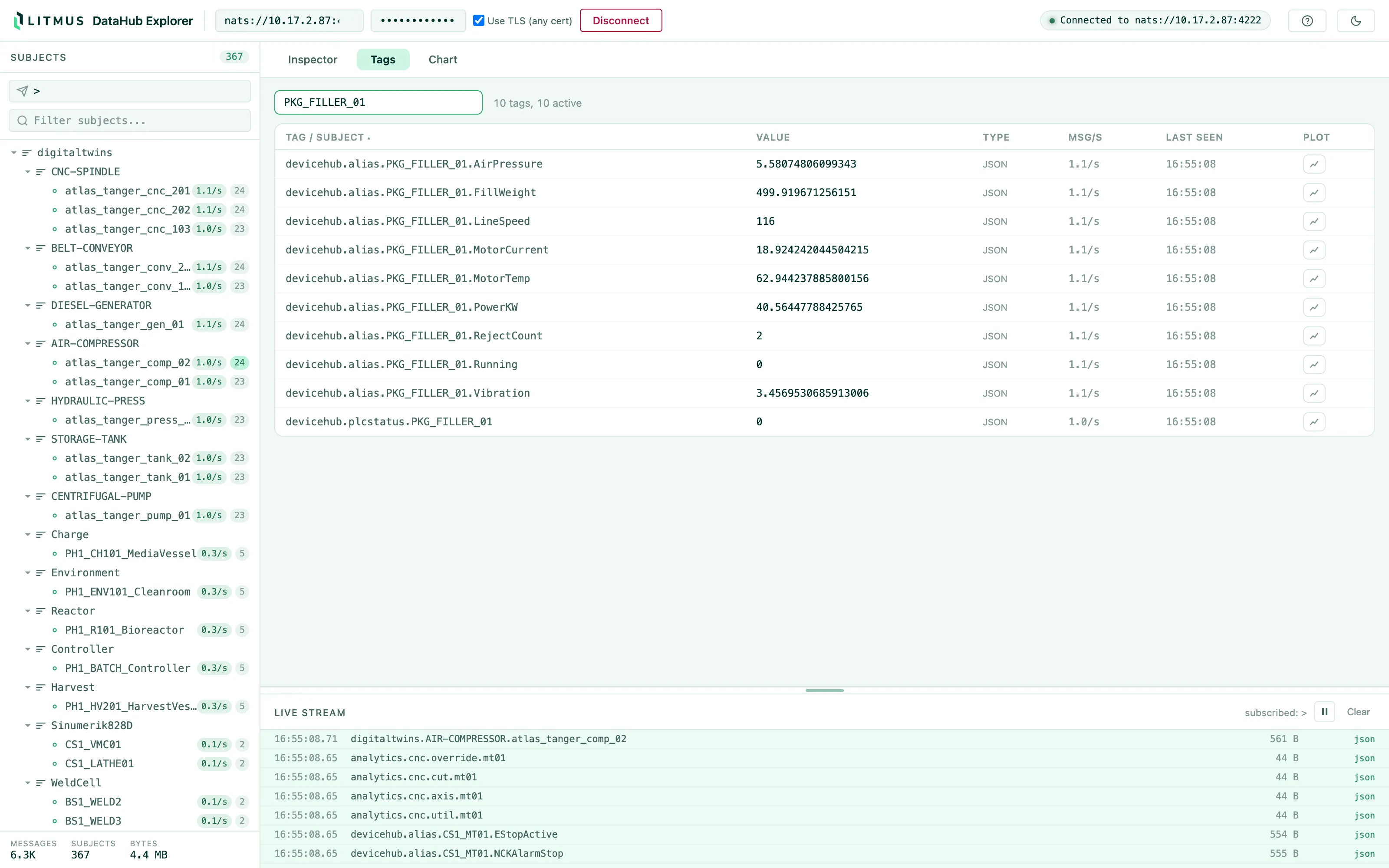This screenshot has width=1389, height=868.
Task: Click the search icon in filter subjects
Action: point(23,121)
